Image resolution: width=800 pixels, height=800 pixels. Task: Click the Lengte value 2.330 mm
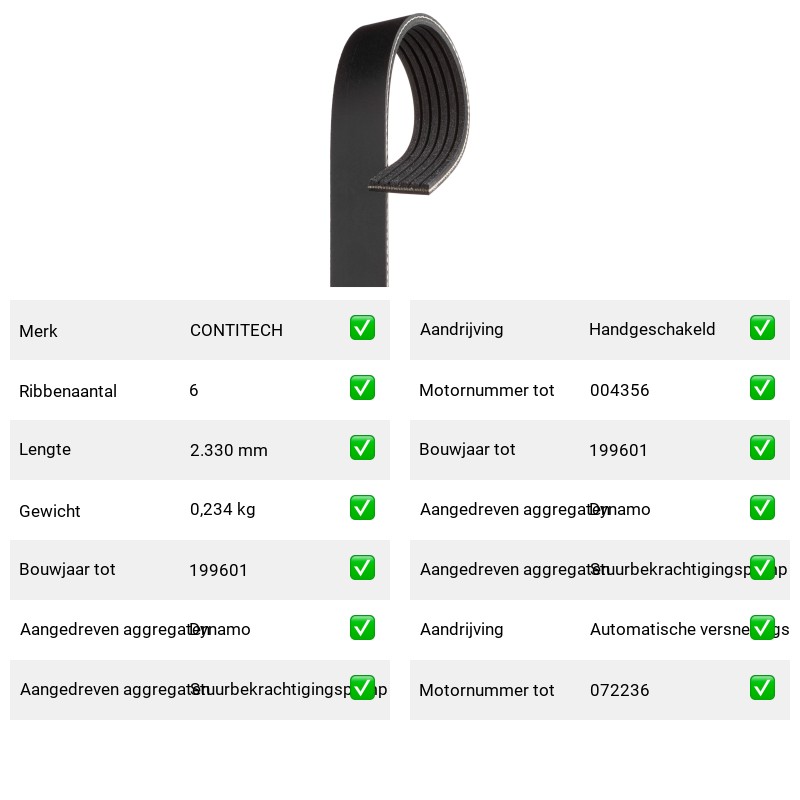[x=229, y=450]
